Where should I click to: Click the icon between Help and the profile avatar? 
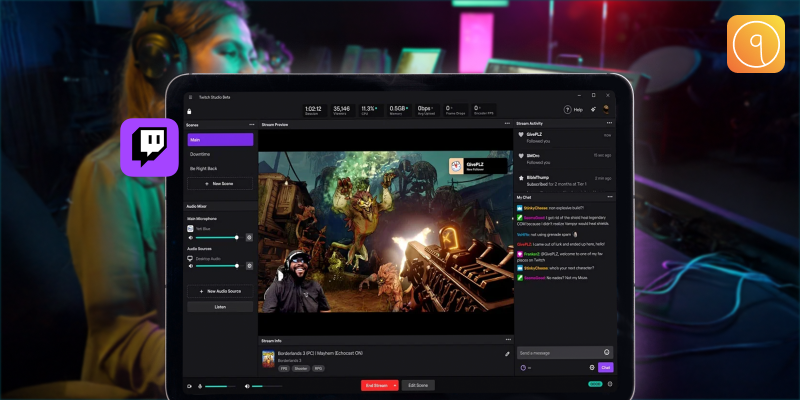tap(593, 109)
